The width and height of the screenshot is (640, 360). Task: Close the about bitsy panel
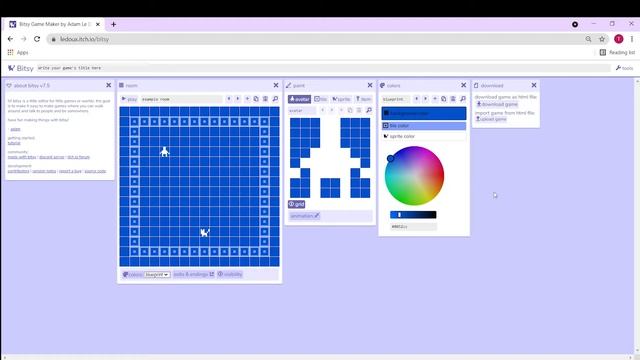tap(109, 85)
